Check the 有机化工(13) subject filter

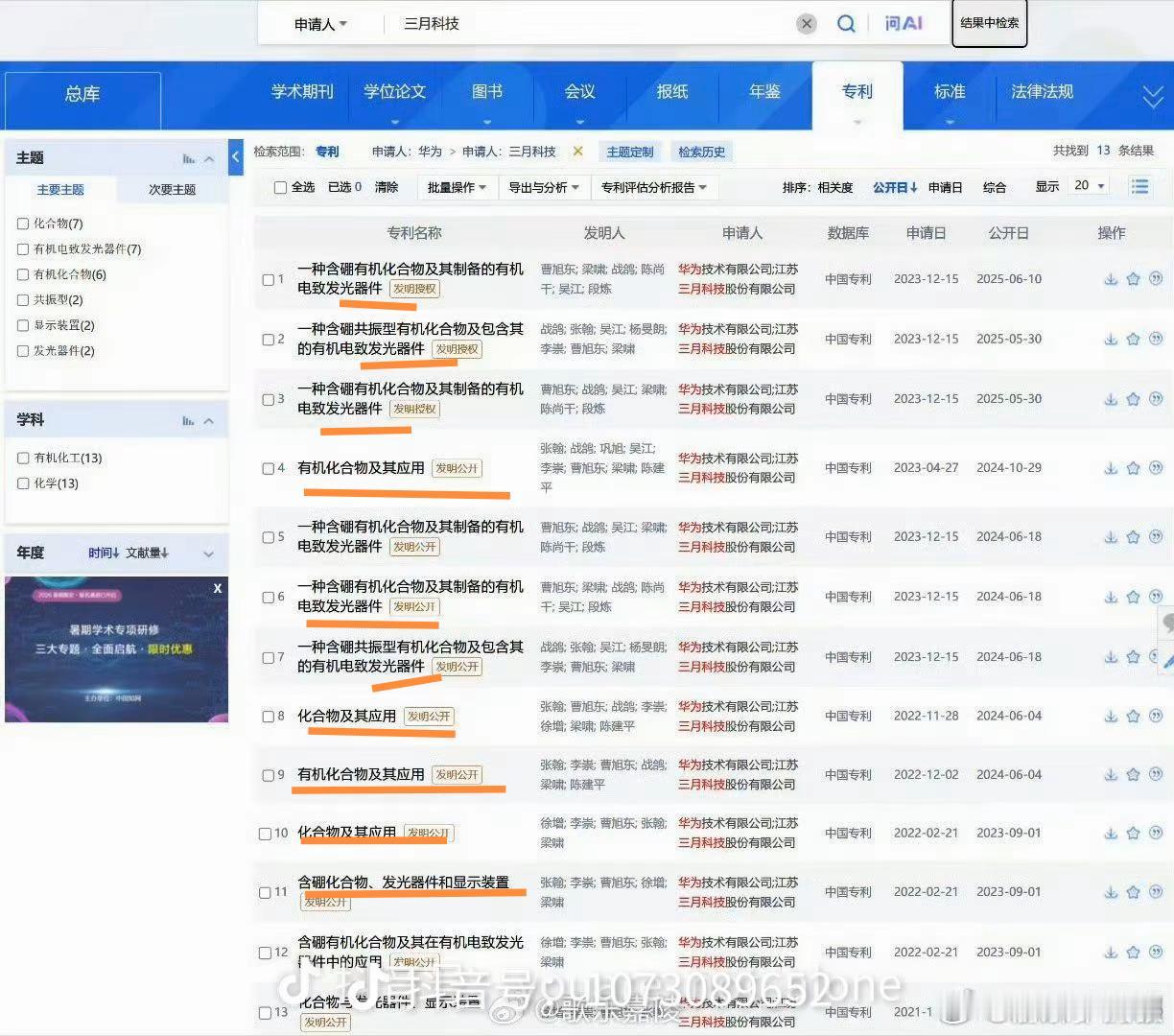point(23,459)
